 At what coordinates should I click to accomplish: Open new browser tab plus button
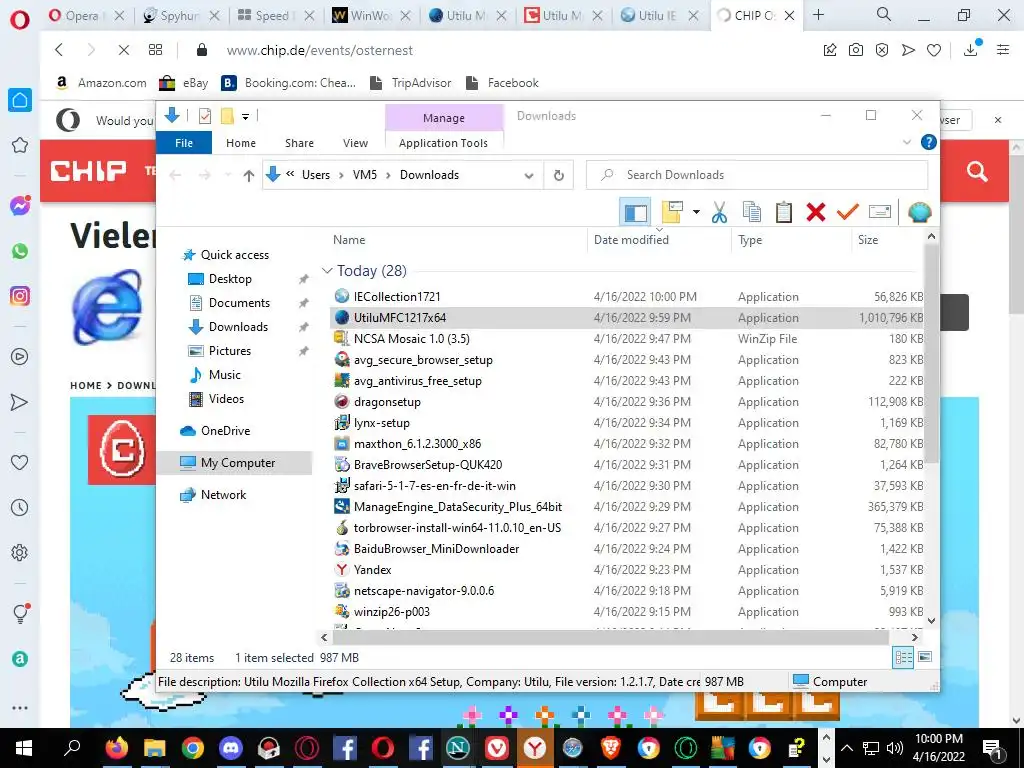point(818,15)
